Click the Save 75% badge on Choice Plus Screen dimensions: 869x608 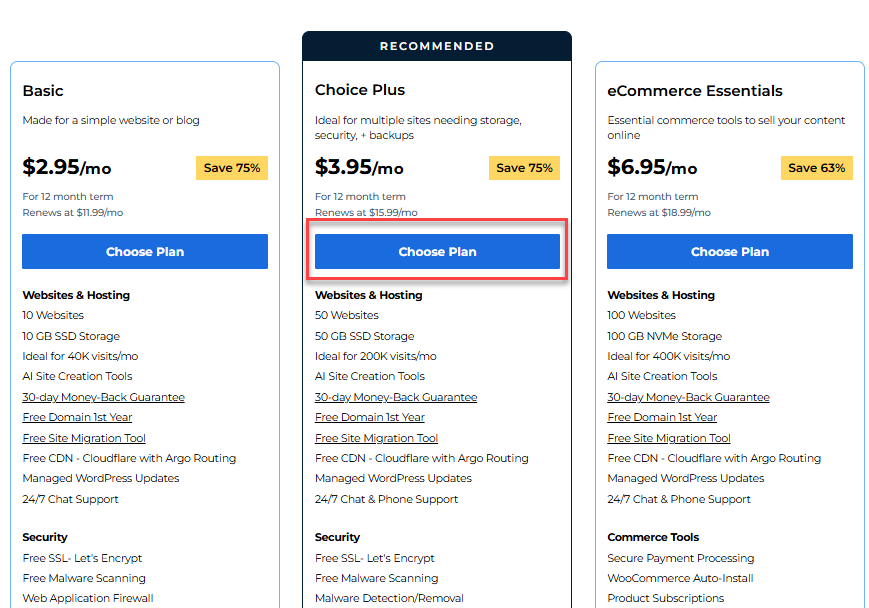(524, 168)
